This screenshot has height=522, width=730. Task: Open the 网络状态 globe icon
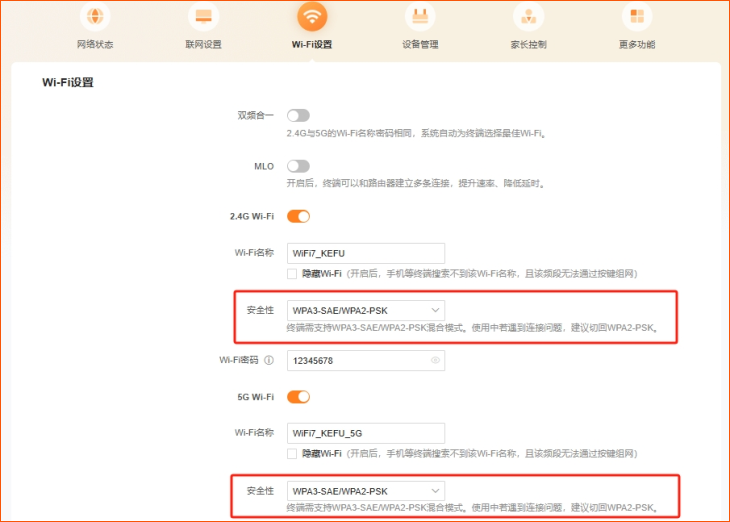click(95, 16)
